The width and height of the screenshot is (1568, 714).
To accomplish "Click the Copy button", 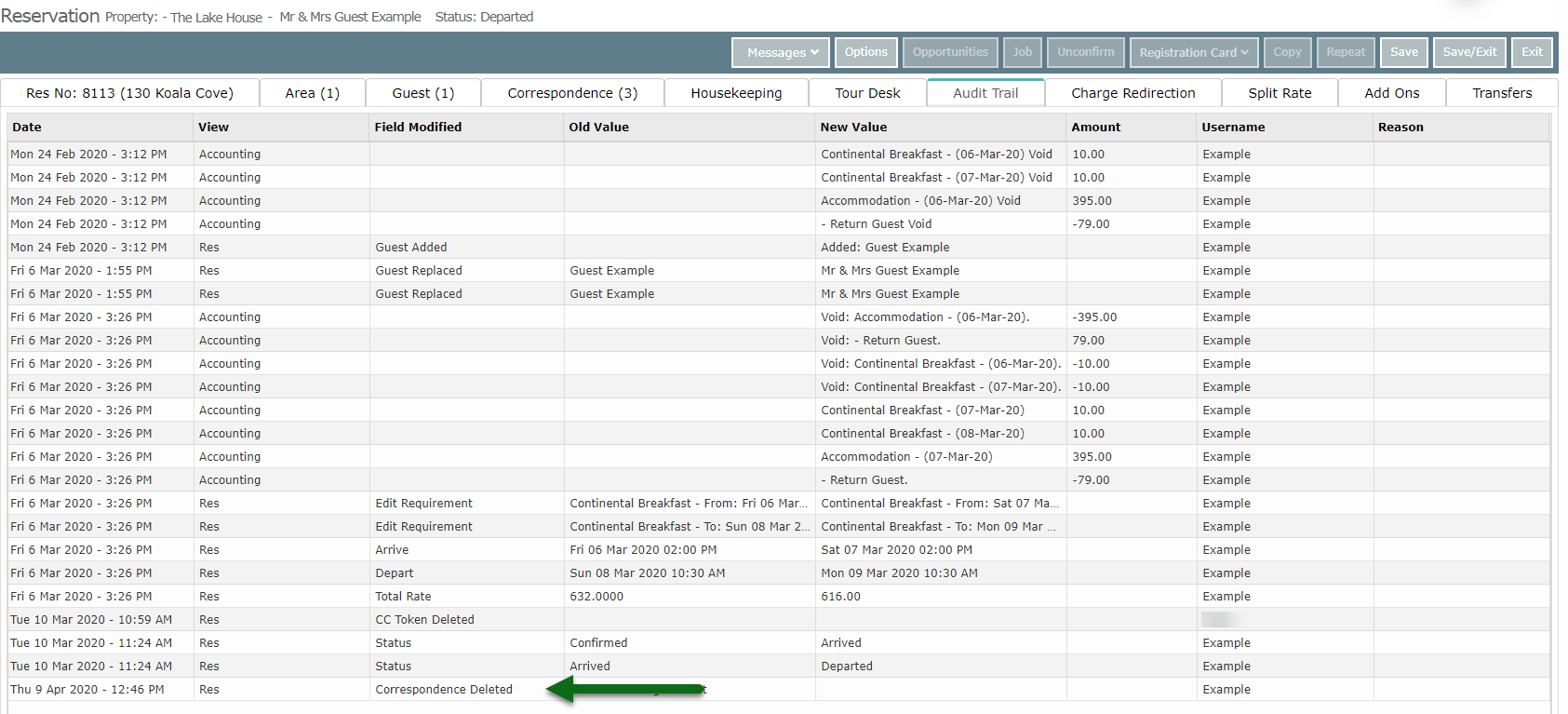I will 1288,52.
